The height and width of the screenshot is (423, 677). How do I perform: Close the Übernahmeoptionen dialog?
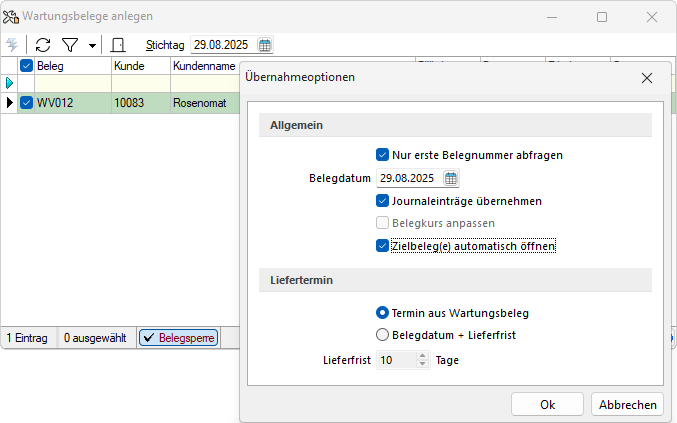point(647,77)
